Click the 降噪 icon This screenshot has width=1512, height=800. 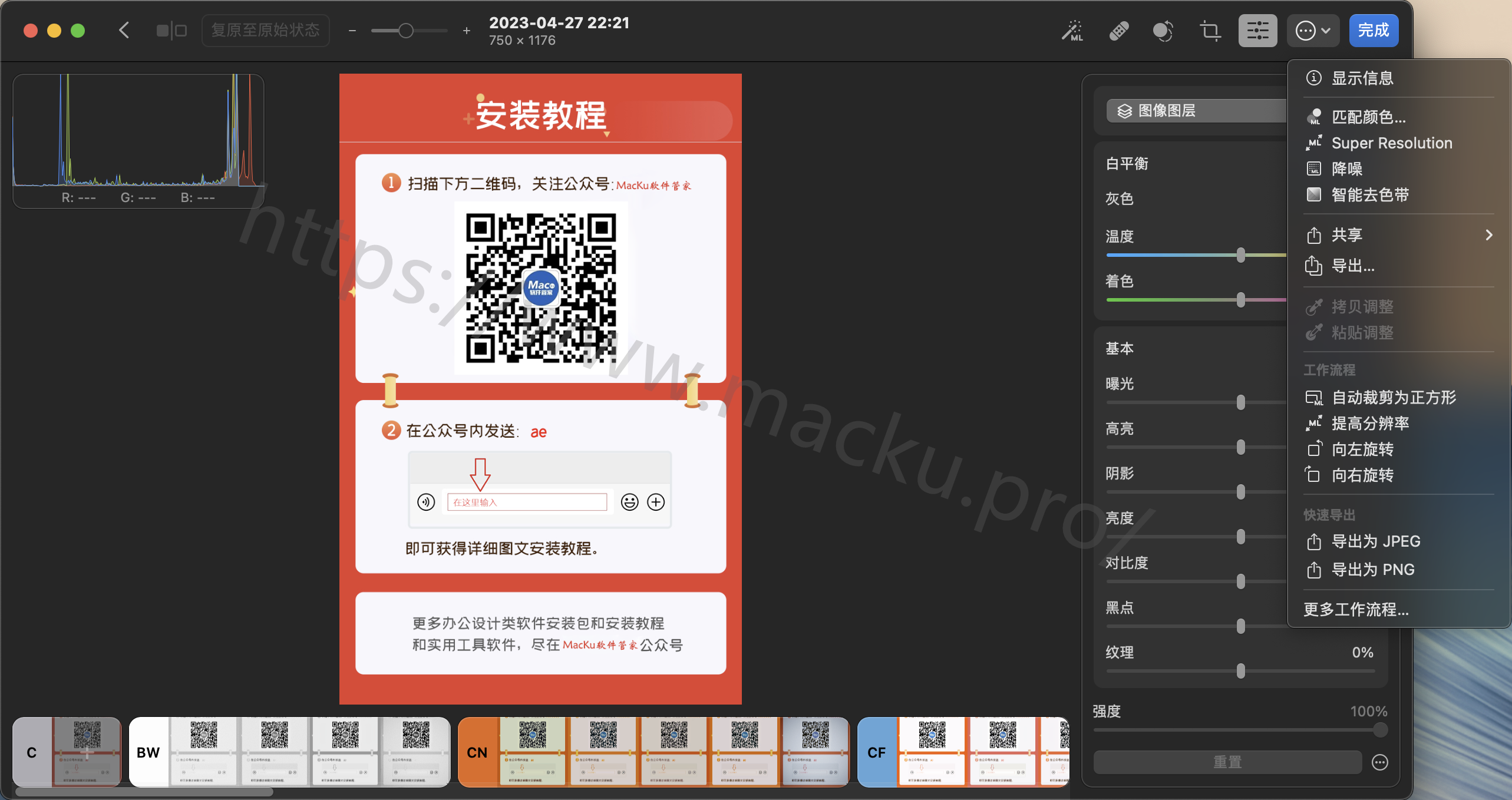1313,169
